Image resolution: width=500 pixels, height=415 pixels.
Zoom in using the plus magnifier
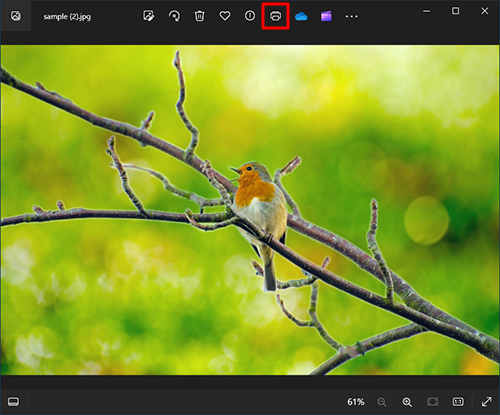click(x=407, y=402)
